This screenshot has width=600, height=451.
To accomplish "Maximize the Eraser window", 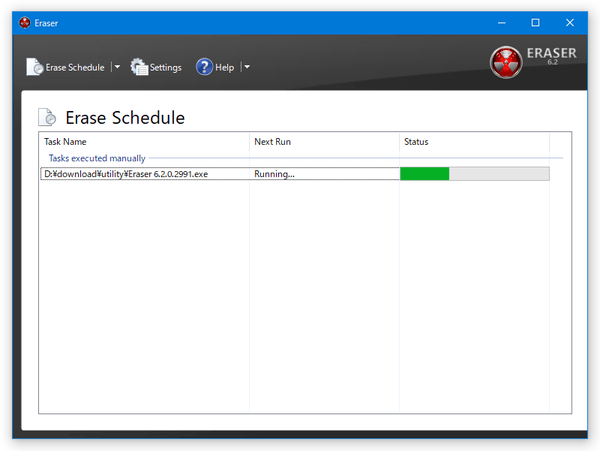I will pyautogui.click(x=535, y=22).
